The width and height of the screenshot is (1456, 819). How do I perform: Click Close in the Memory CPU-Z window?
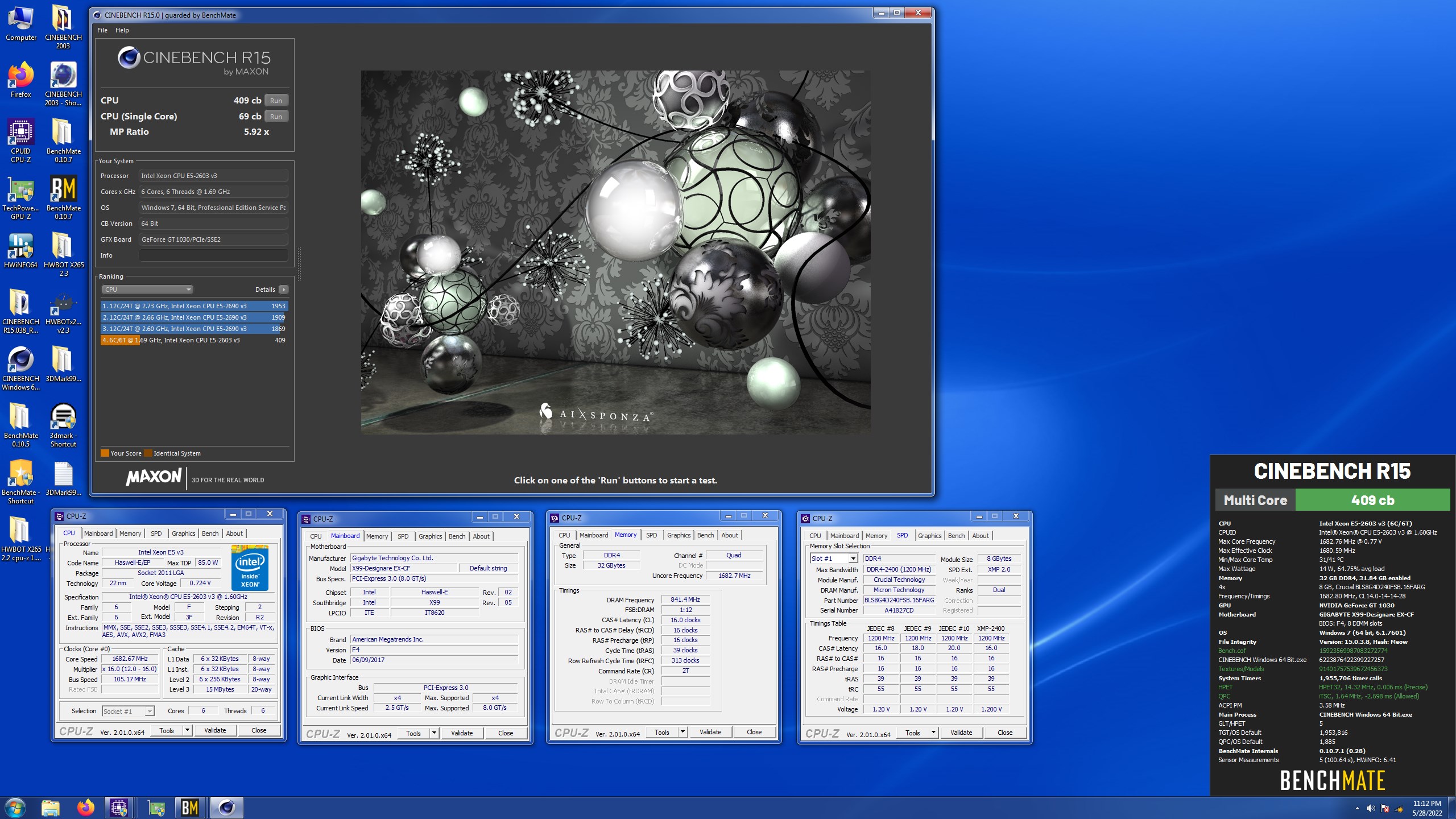coord(754,732)
